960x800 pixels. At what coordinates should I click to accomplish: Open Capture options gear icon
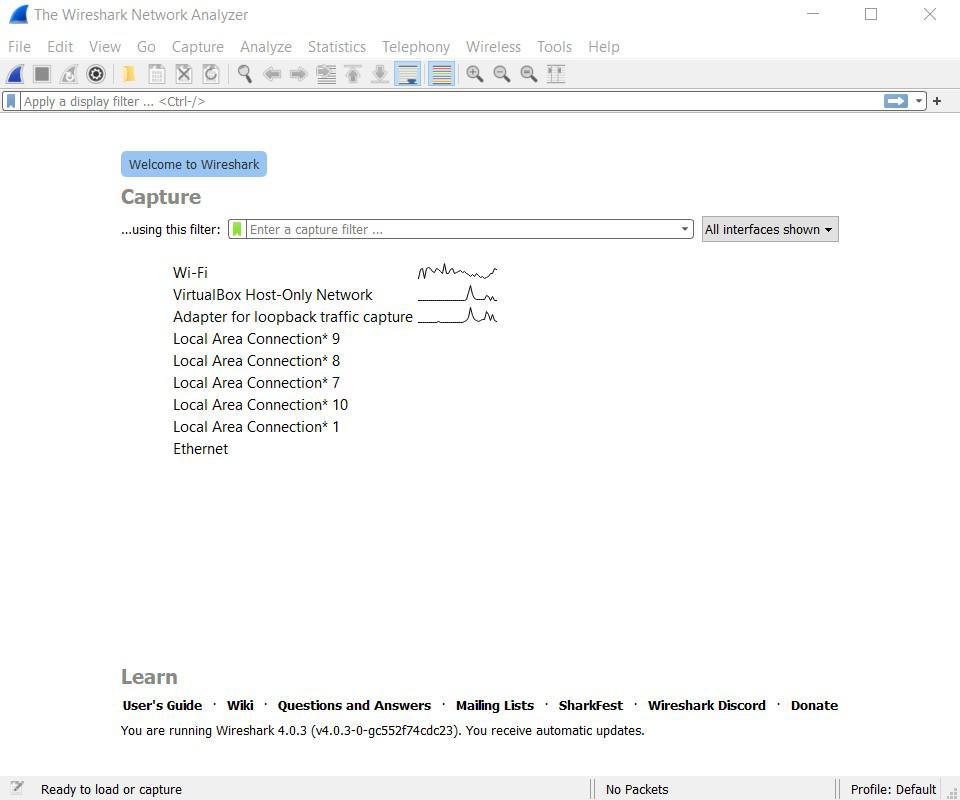96,74
